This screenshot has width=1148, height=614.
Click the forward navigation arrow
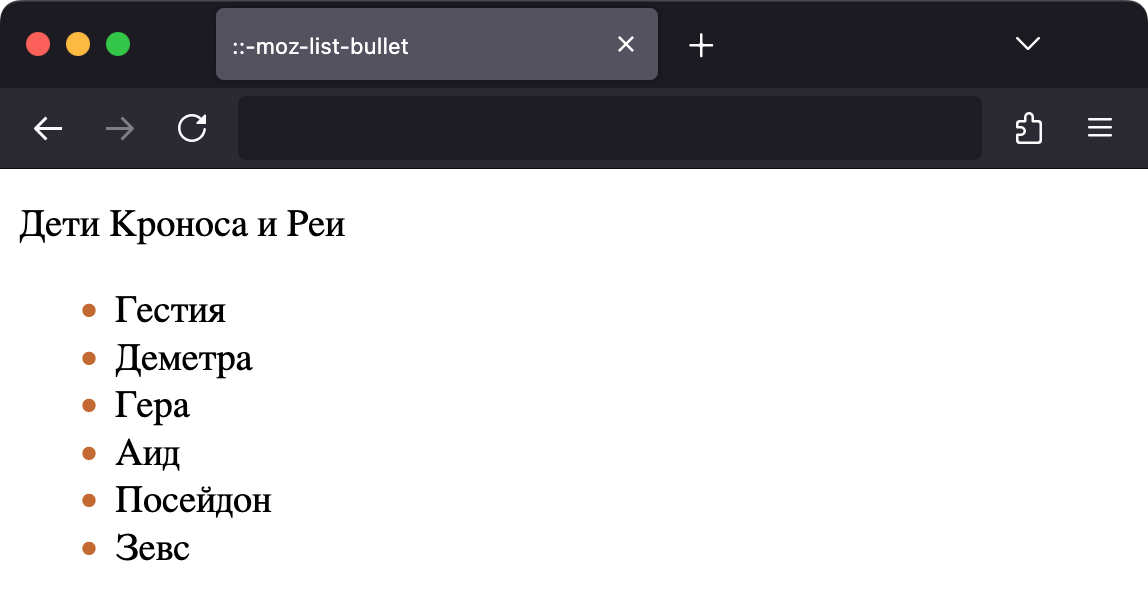(x=119, y=129)
